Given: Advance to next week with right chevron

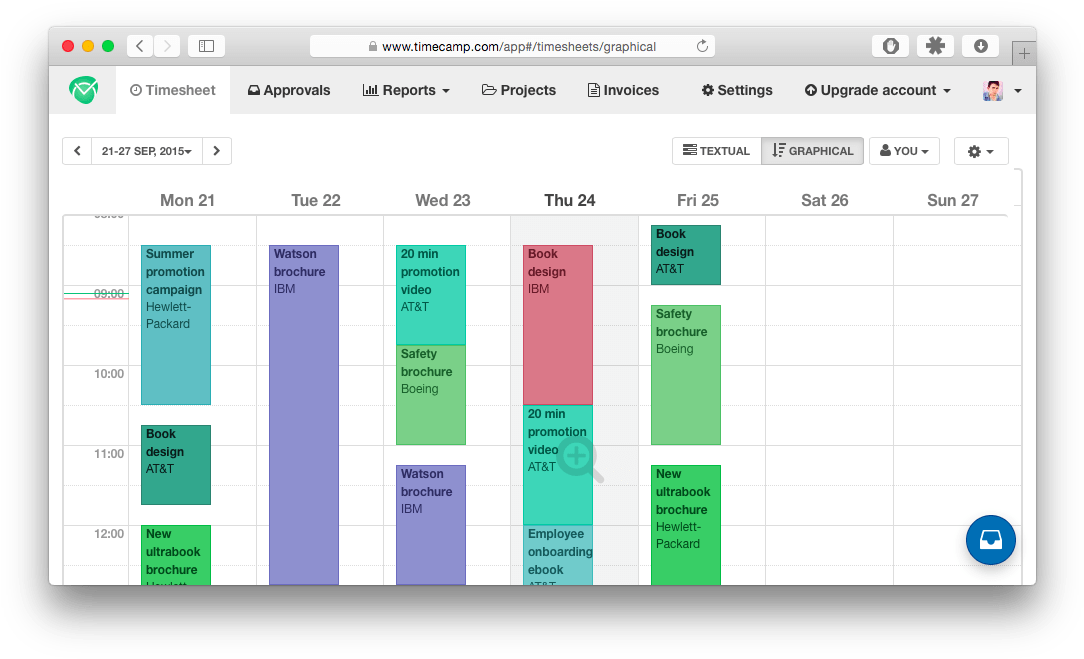Looking at the screenshot, I should coord(217,151).
